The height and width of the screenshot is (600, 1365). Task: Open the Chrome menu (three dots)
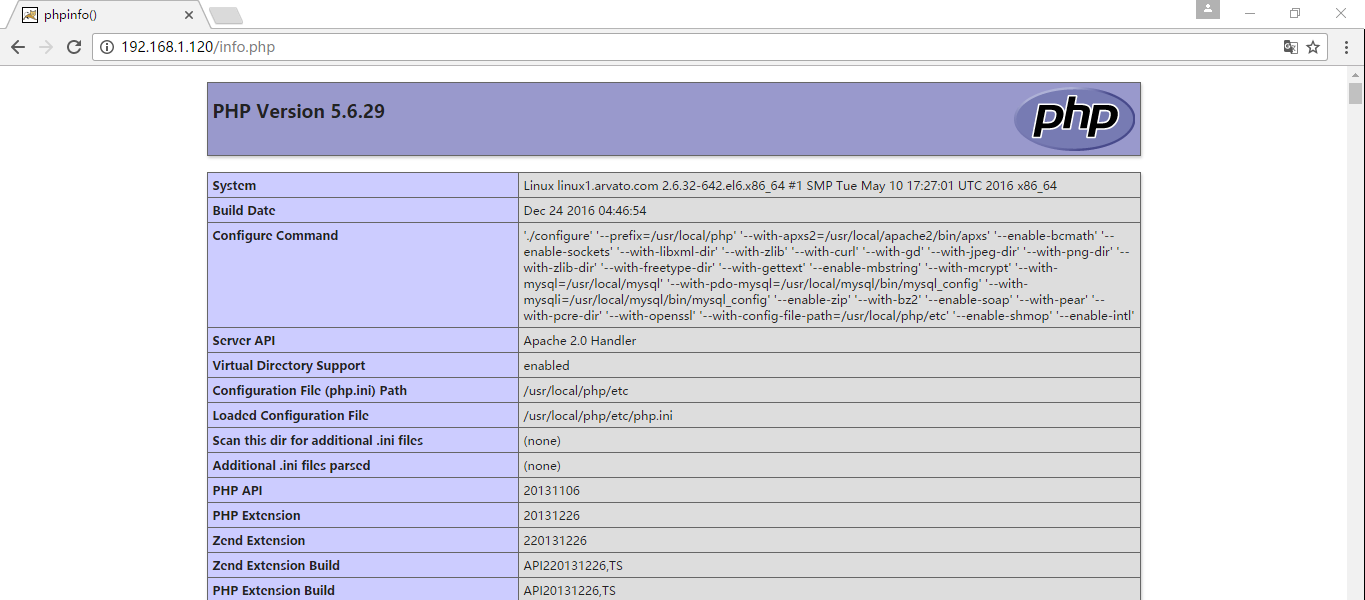(x=1346, y=47)
